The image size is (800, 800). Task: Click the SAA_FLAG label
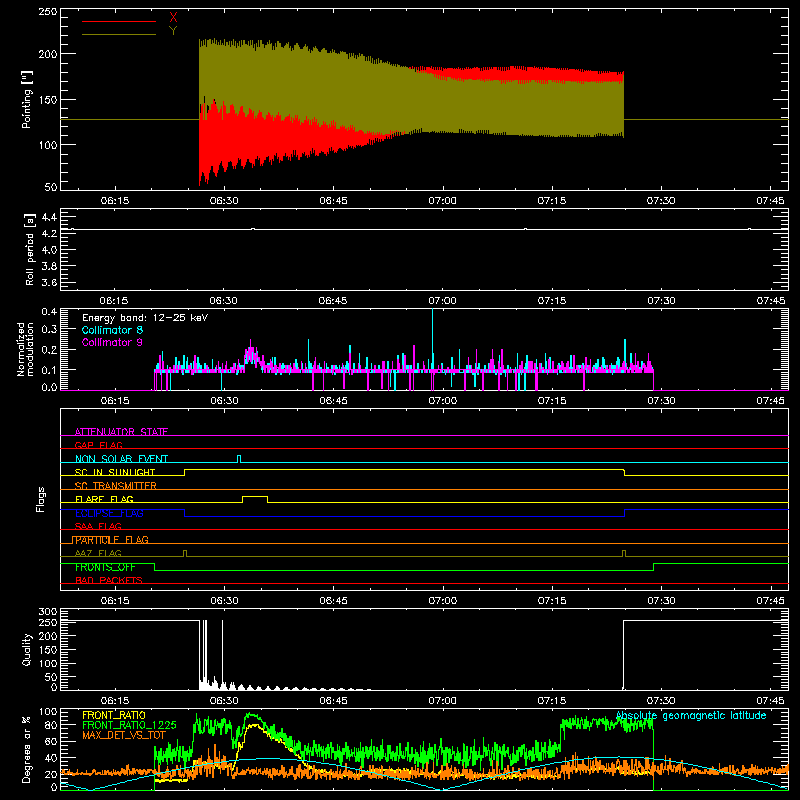click(98, 526)
